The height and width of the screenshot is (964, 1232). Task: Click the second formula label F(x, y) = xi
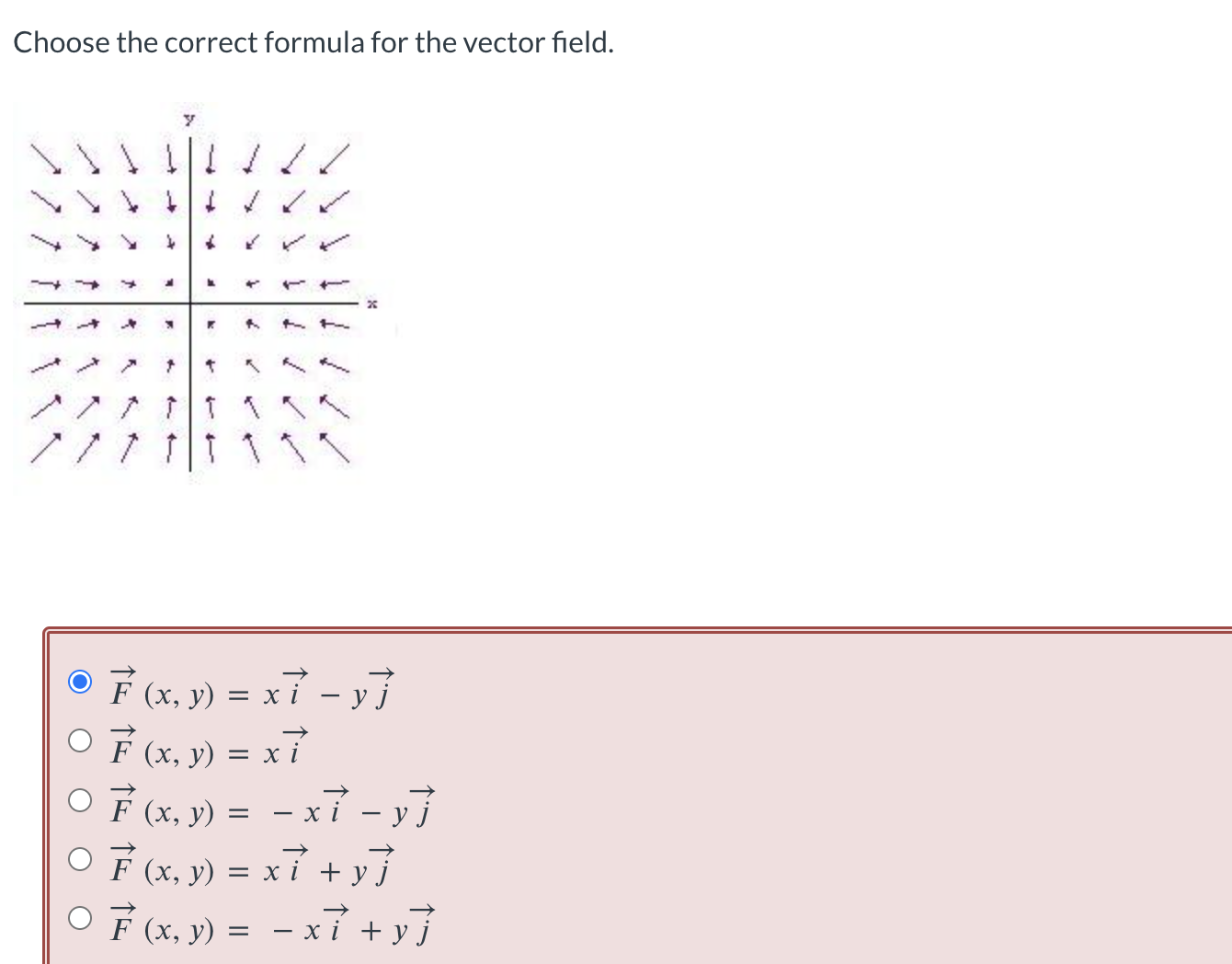tap(207, 750)
